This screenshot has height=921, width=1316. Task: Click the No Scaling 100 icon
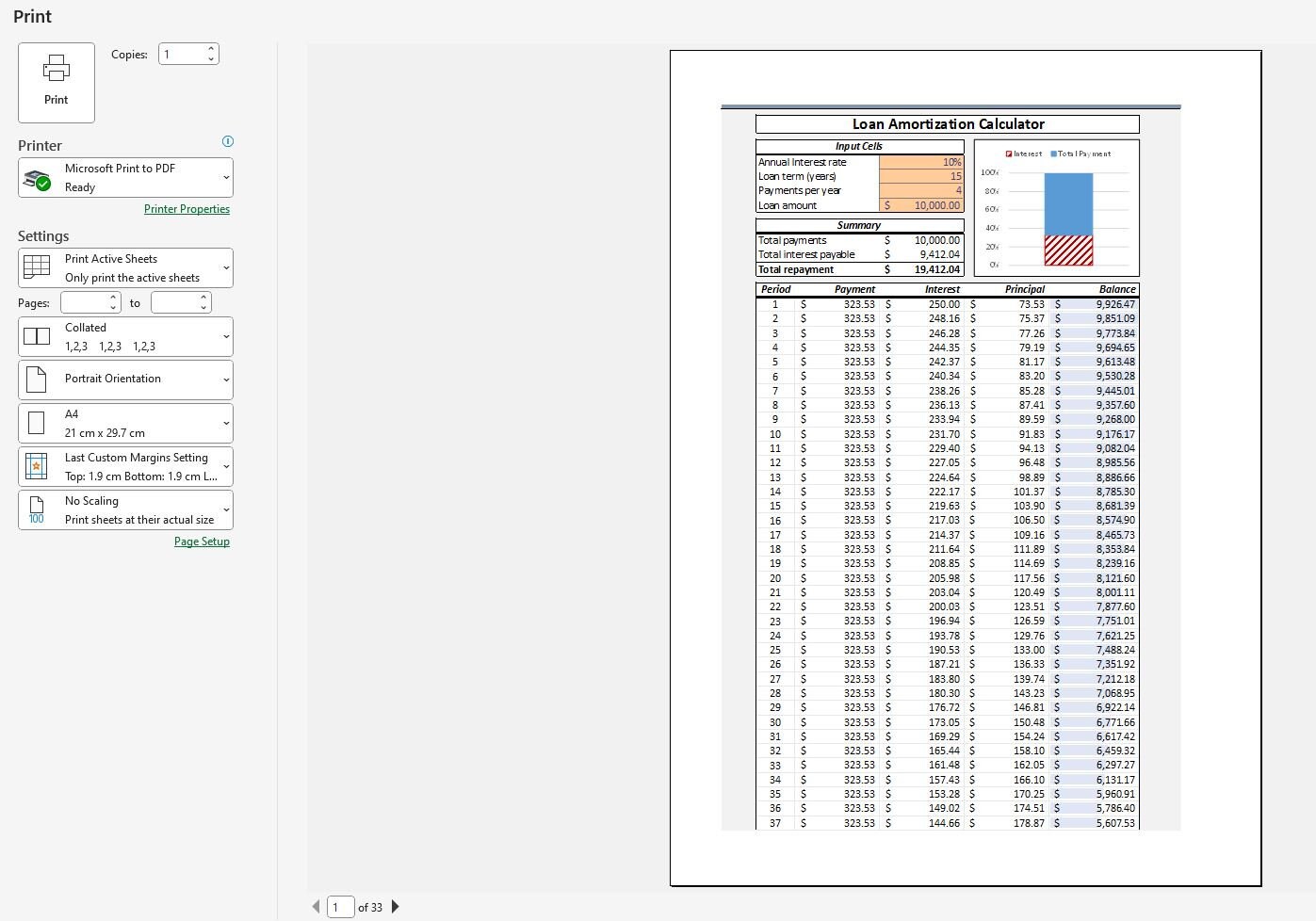36,509
